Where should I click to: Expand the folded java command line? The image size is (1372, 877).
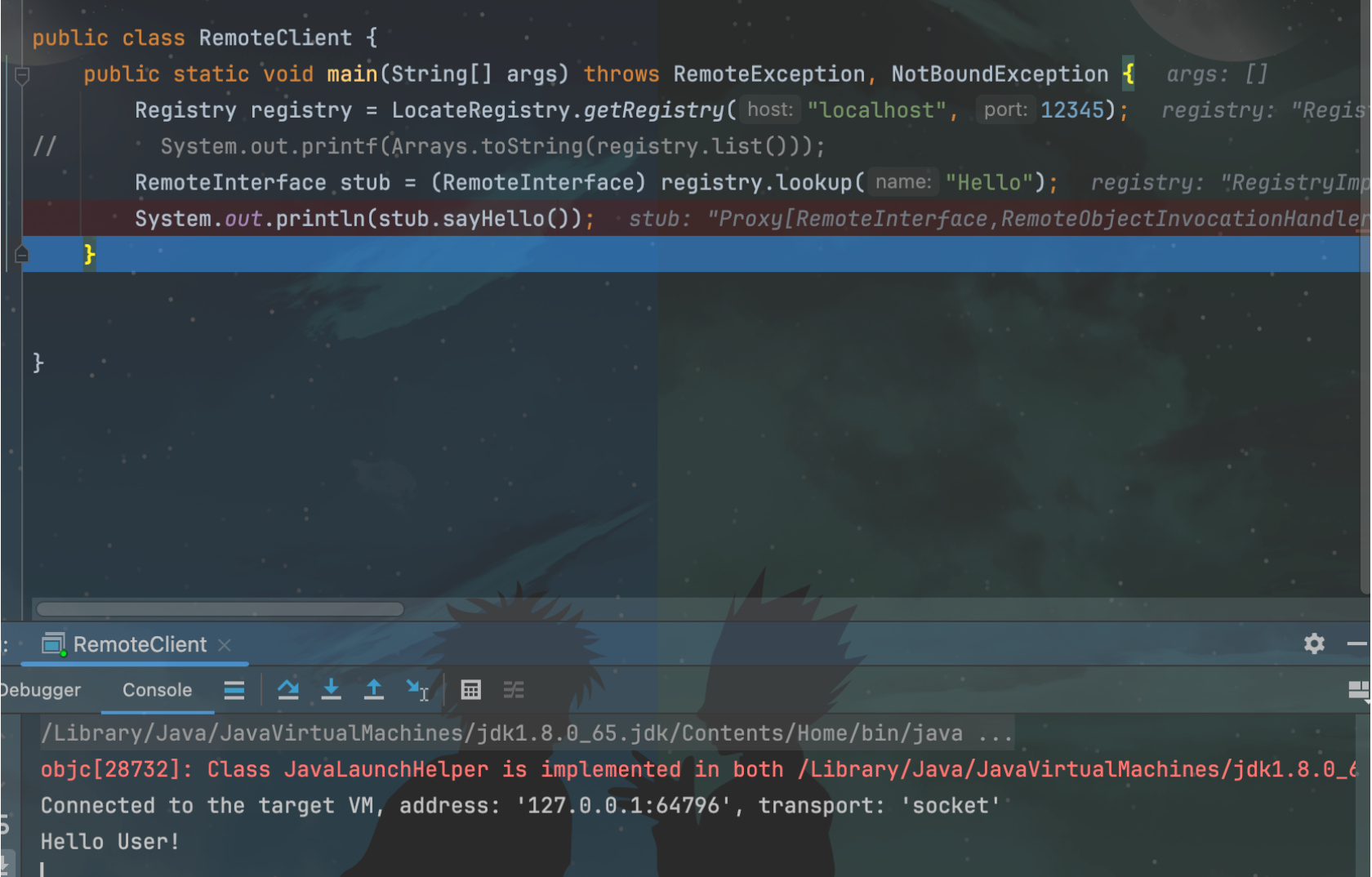click(995, 733)
